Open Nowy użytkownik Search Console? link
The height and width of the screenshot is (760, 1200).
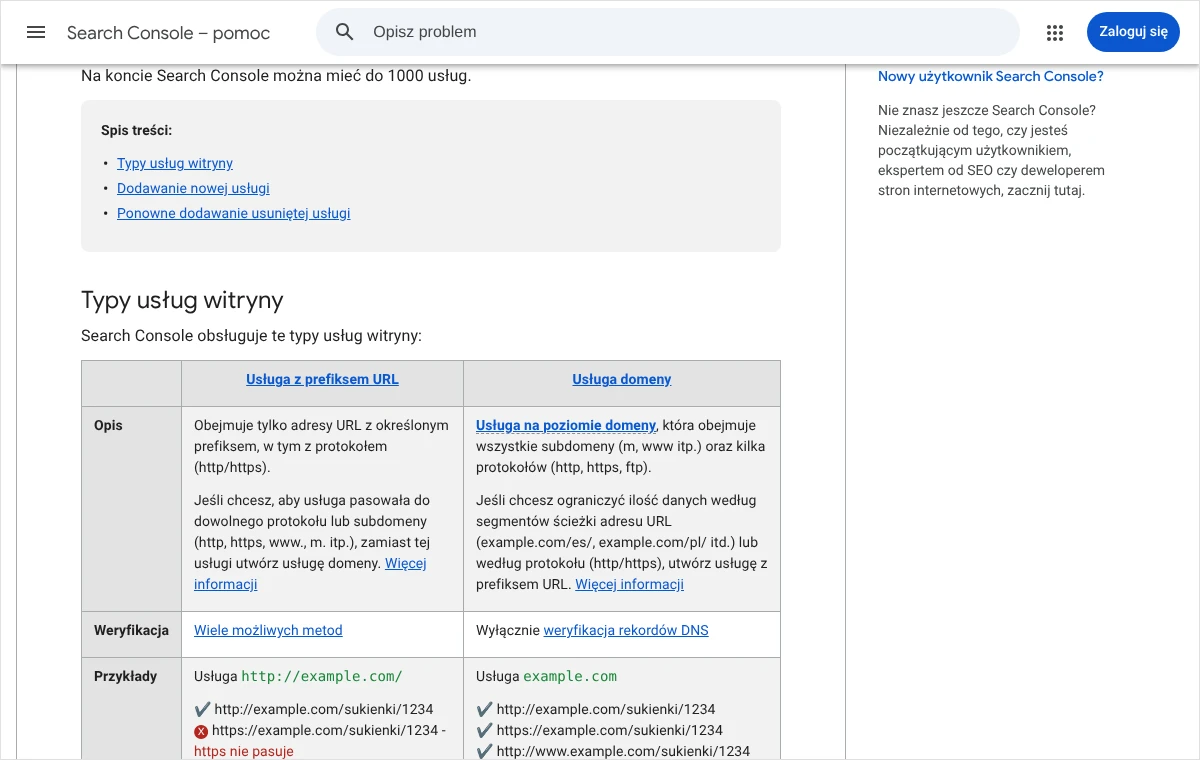(x=991, y=76)
